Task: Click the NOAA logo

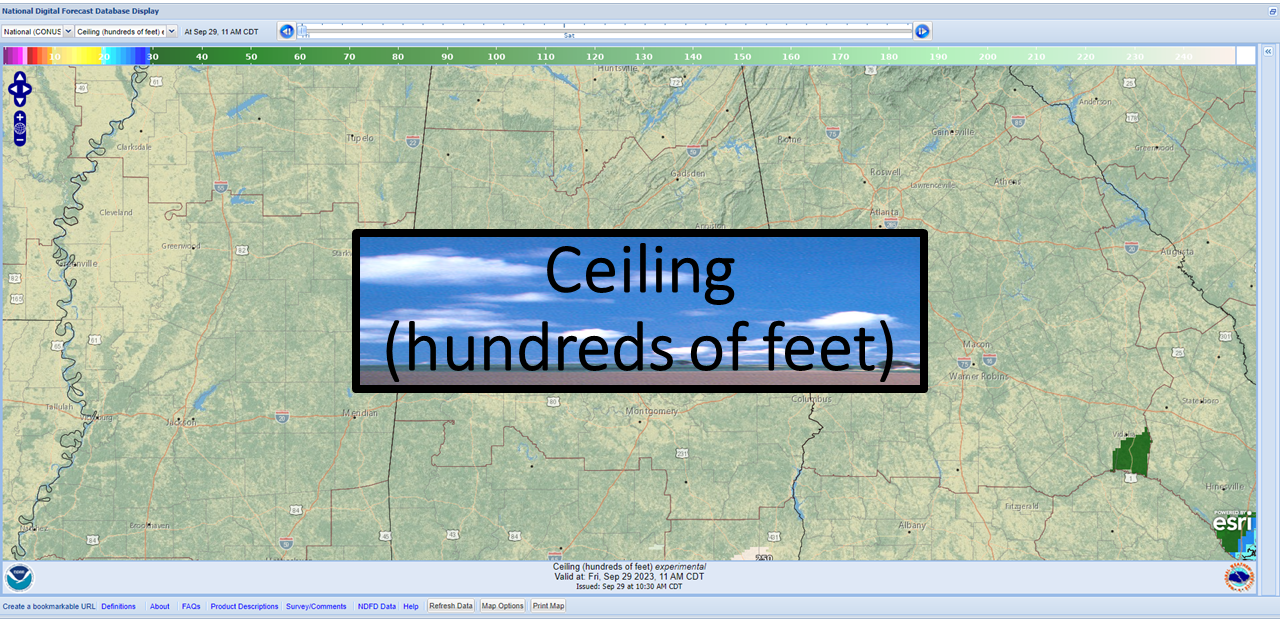Action: [x=18, y=577]
